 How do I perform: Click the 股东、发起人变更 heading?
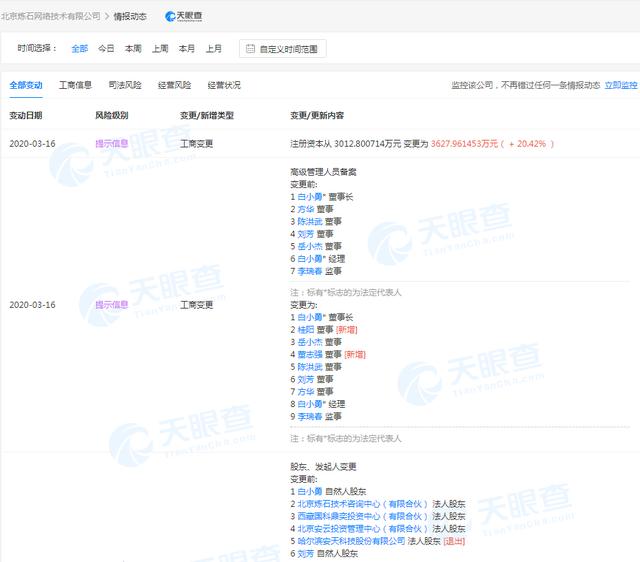click(x=323, y=466)
